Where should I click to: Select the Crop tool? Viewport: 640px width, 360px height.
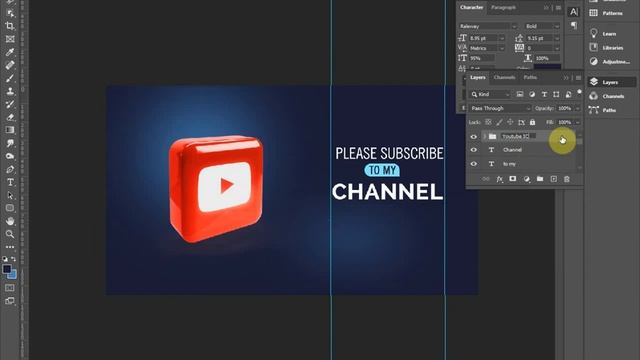click(10, 26)
